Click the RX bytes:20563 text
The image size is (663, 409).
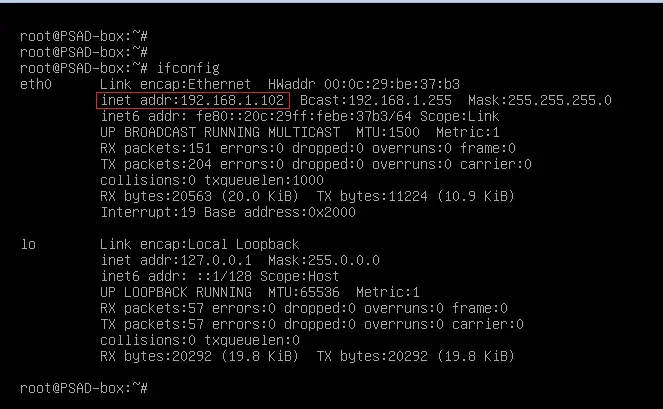(199, 196)
